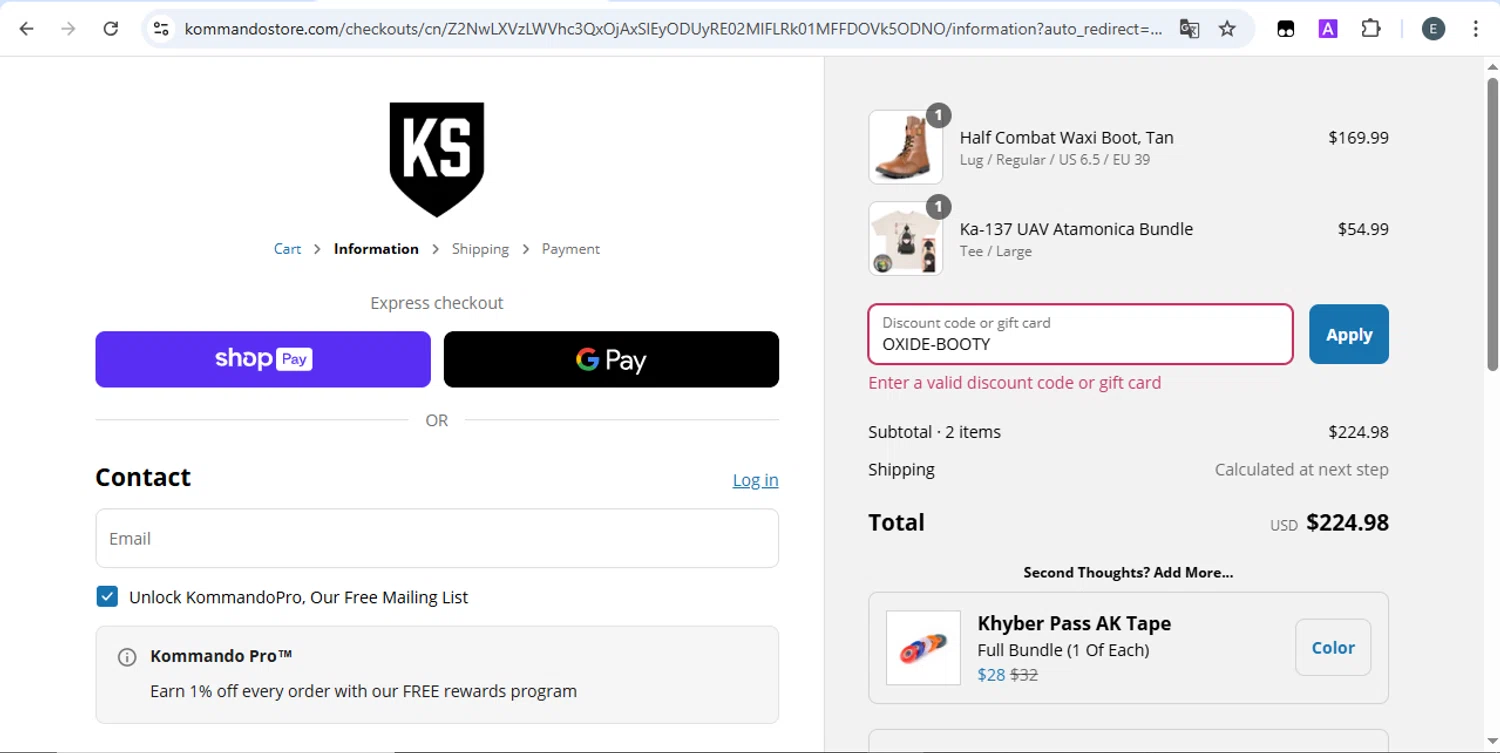1500x753 pixels.
Task: Click "Ka-137 UAV Atamonica Bundle" text
Action: tap(1076, 229)
